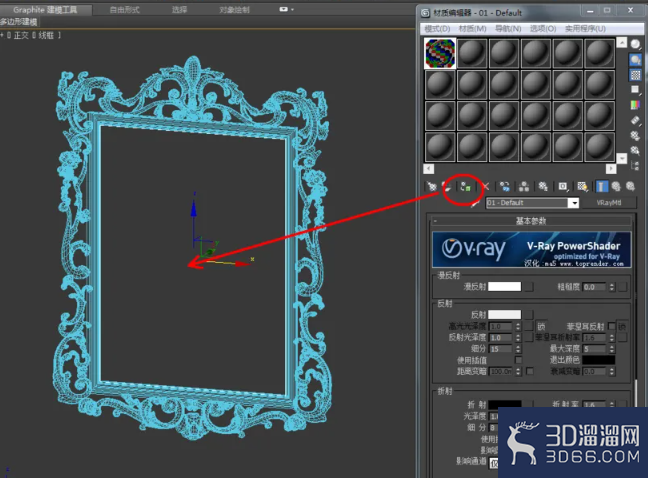The width and height of the screenshot is (648, 478).
Task: Adjust 反射光泽度 spinner arrows
Action: point(518,338)
